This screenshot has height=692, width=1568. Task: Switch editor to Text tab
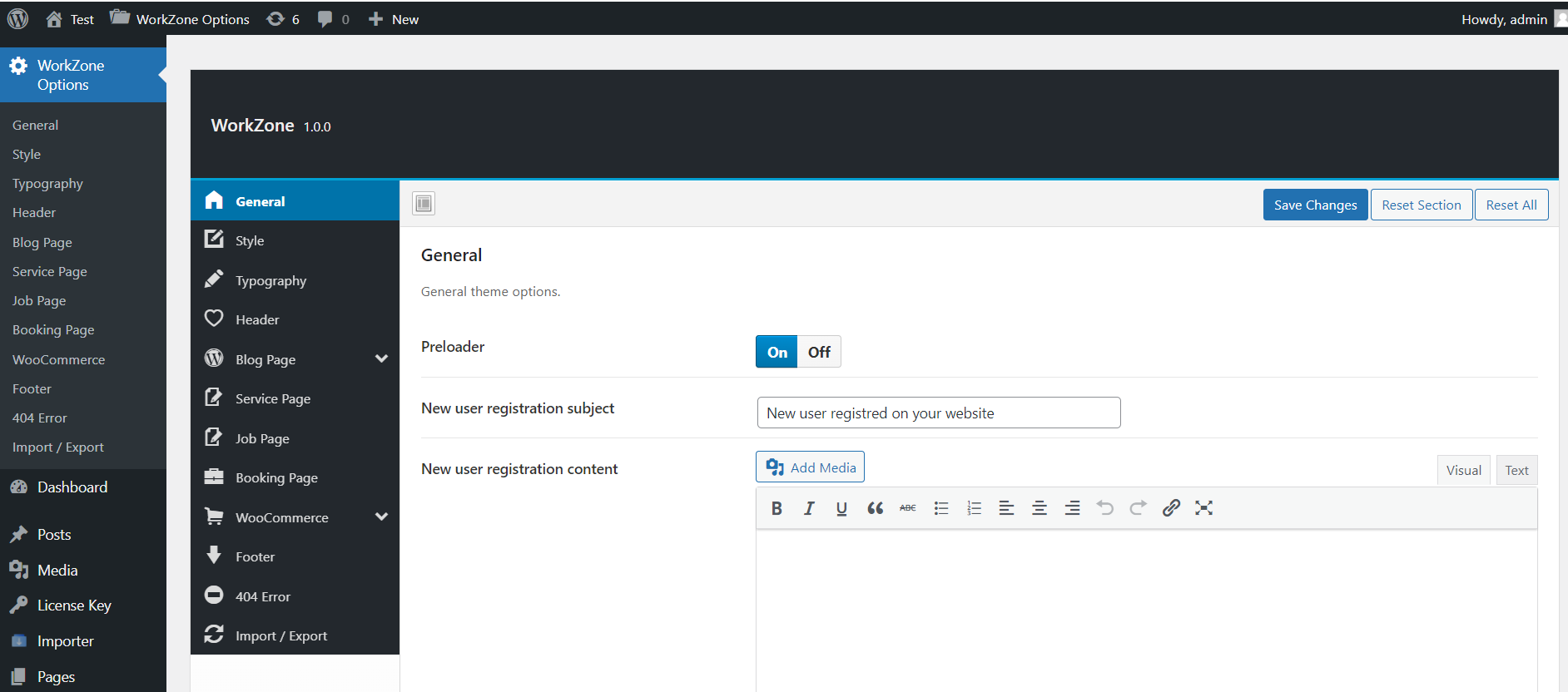tap(1516, 471)
